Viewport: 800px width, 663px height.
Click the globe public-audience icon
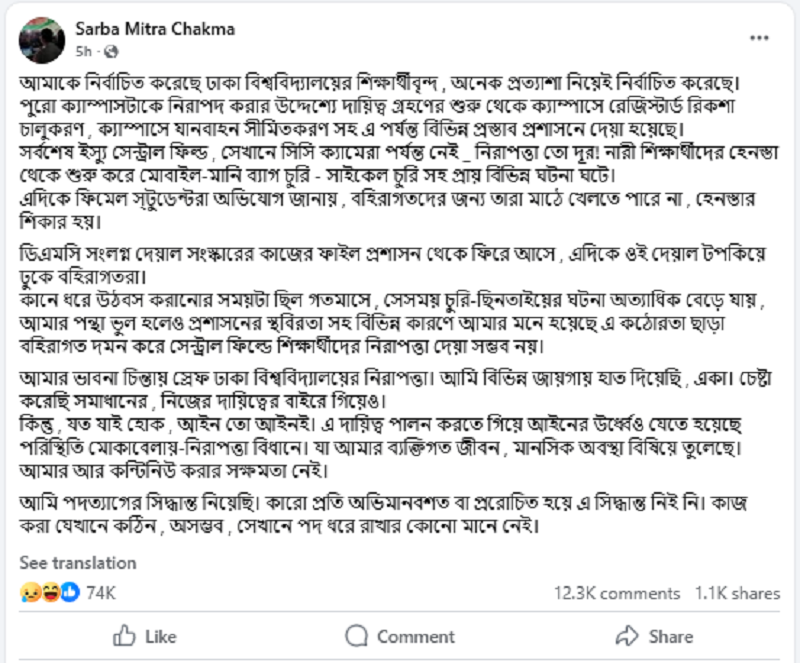coord(111,52)
